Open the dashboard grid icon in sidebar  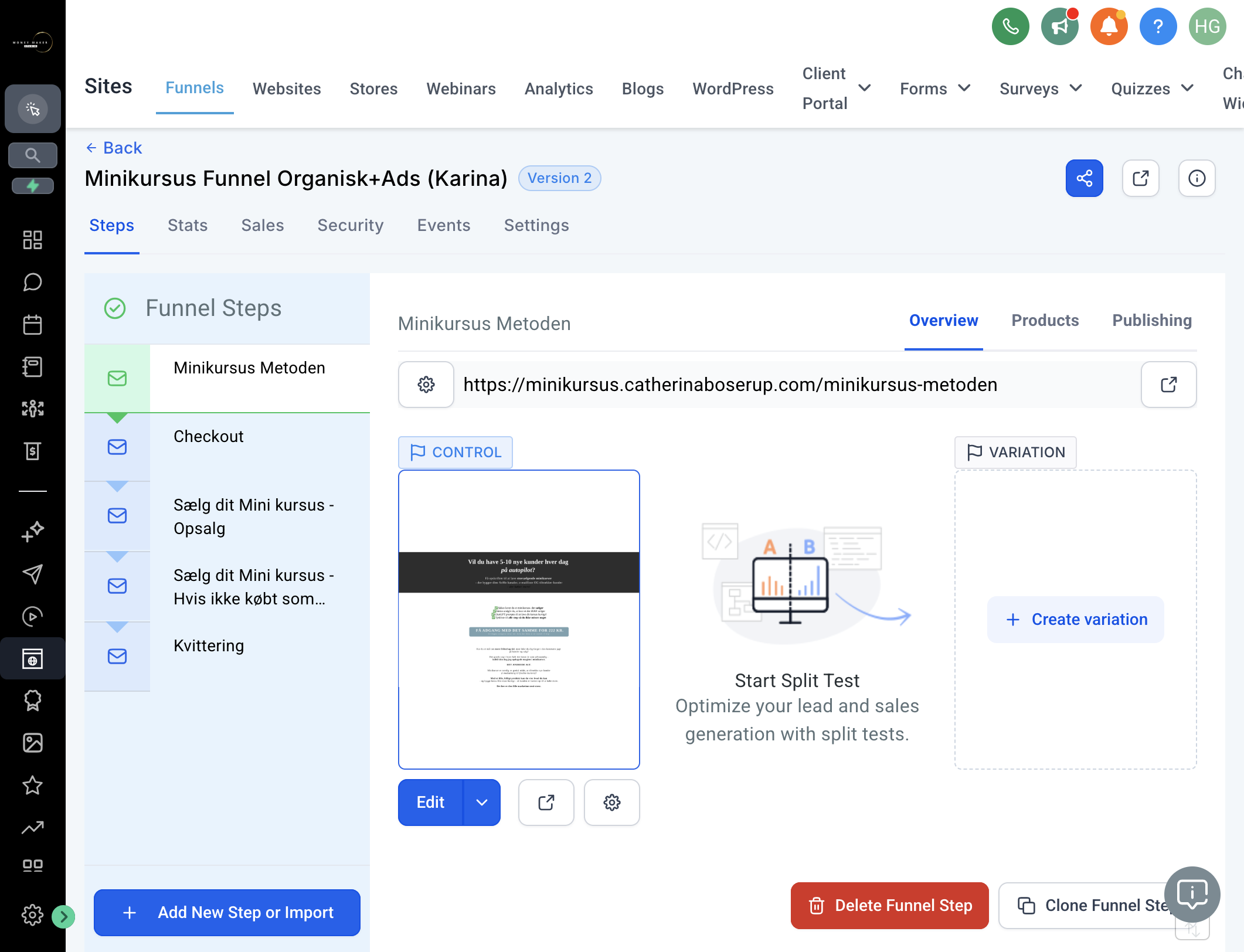coord(33,240)
